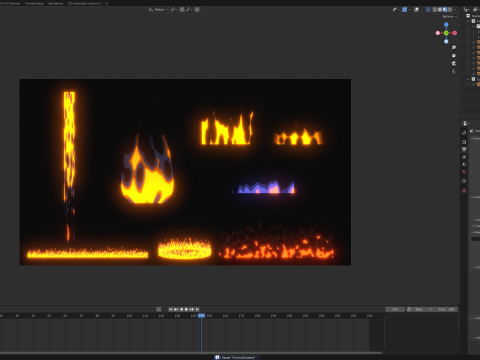
Task: Toggle the preview range clock icon
Action: point(409,309)
